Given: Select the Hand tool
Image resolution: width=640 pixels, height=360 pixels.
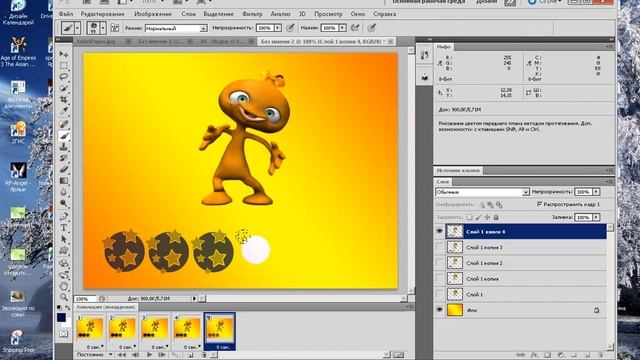Looking at the screenshot, I should [64, 286].
